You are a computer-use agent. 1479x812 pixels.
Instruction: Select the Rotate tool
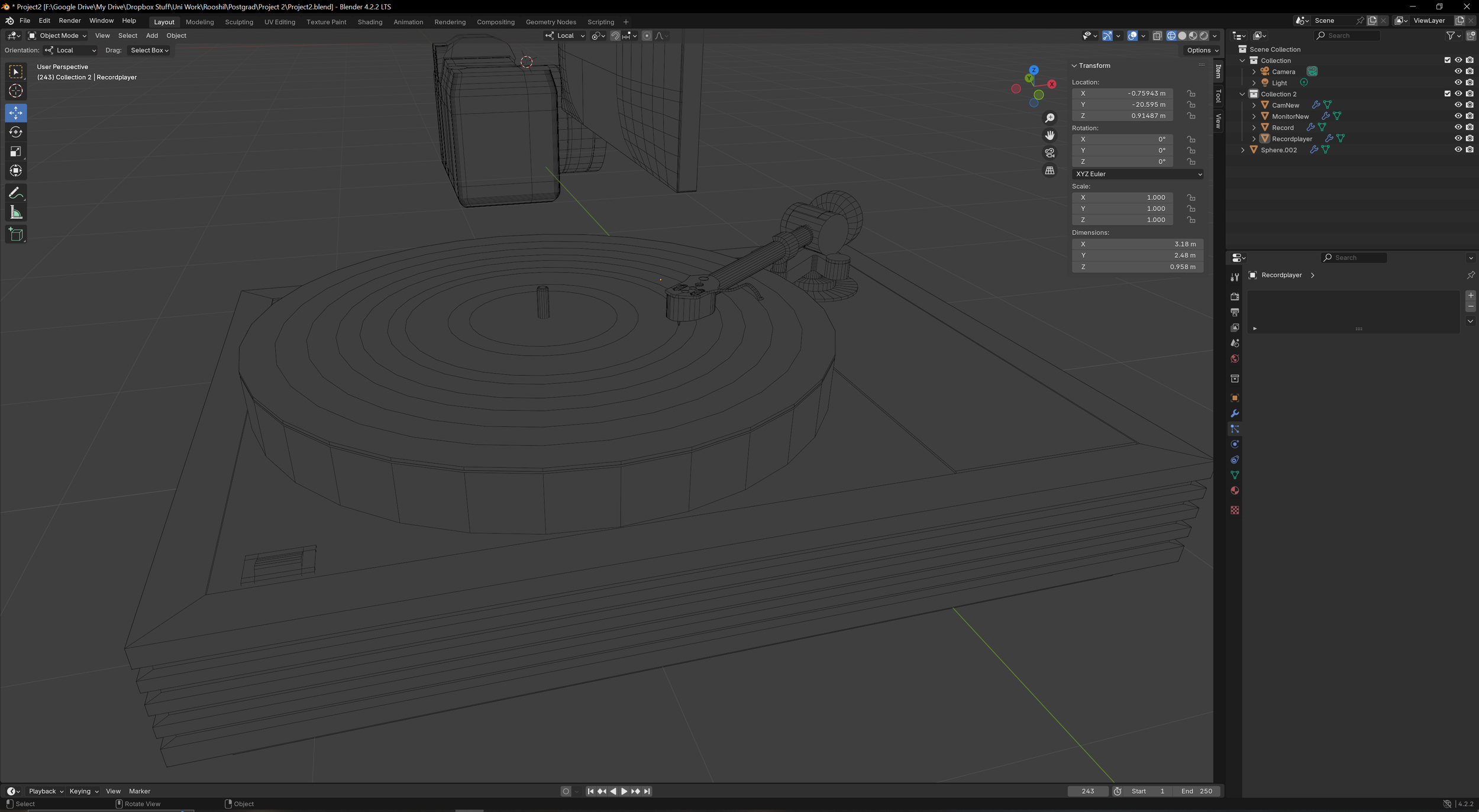[x=15, y=132]
